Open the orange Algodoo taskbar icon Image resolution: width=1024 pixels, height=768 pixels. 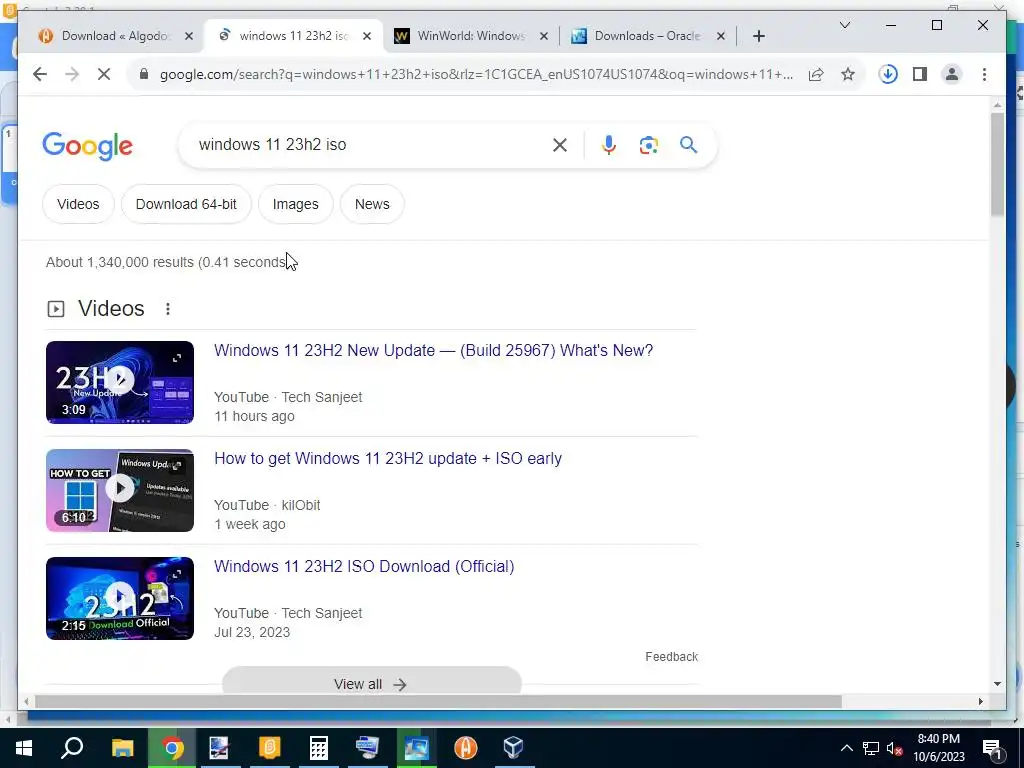[x=466, y=748]
